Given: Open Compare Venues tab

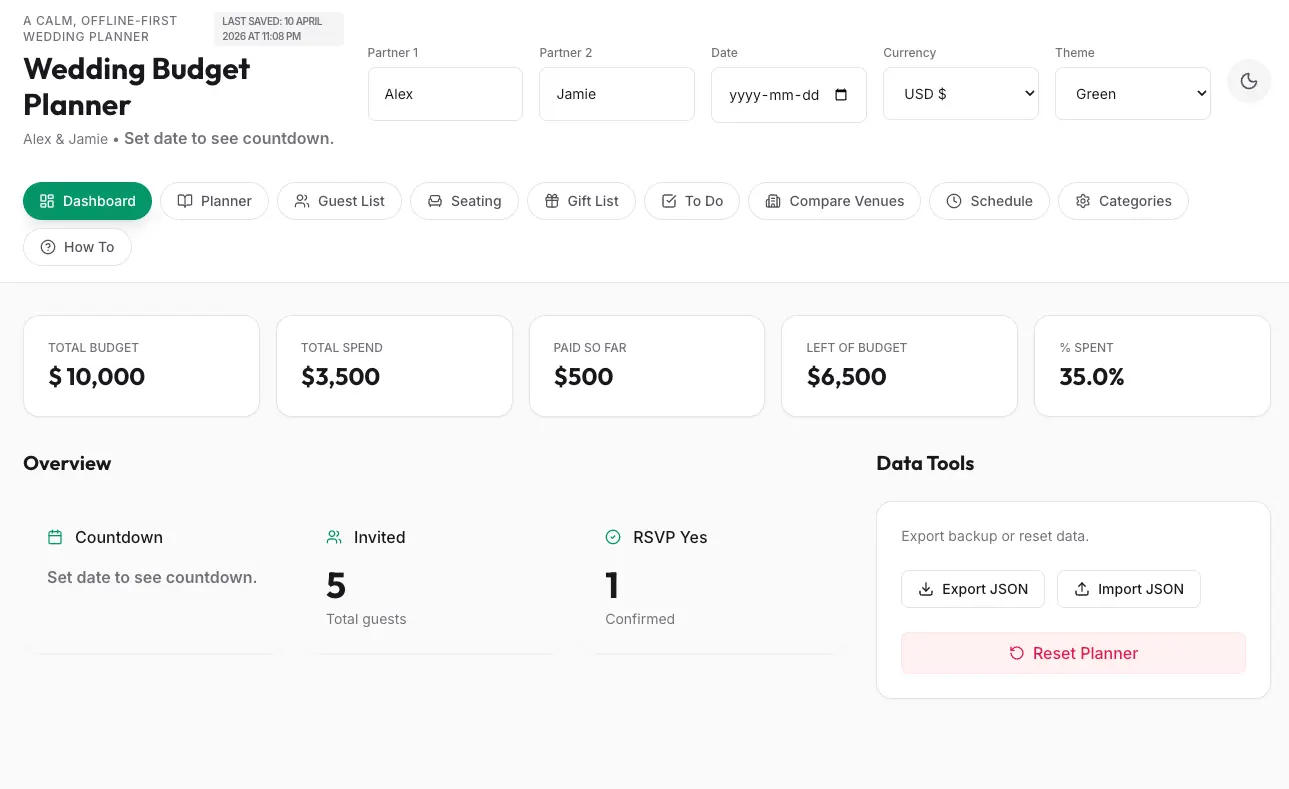Looking at the screenshot, I should [x=834, y=201].
